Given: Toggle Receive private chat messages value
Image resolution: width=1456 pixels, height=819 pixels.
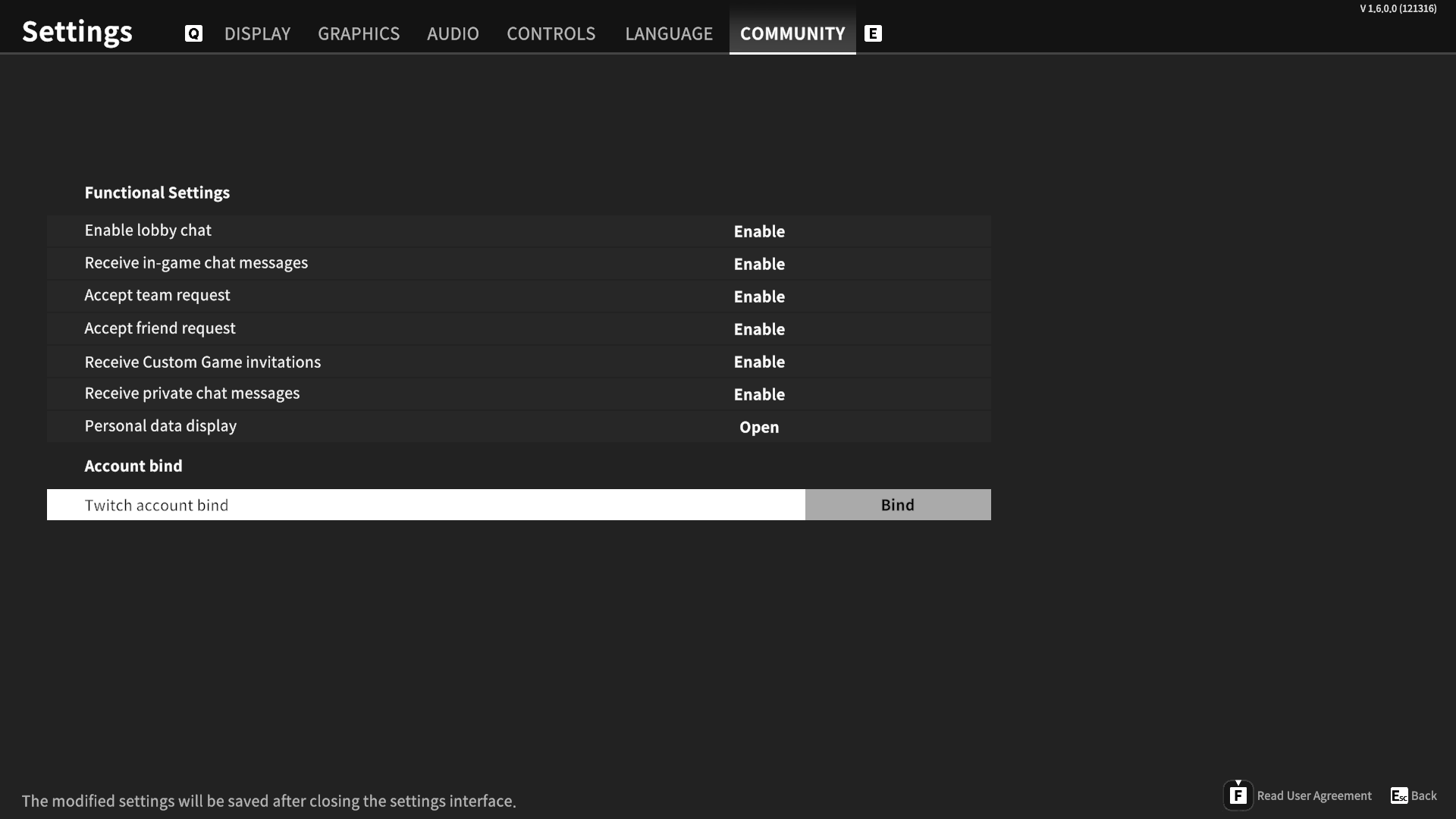Looking at the screenshot, I should pyautogui.click(x=759, y=394).
